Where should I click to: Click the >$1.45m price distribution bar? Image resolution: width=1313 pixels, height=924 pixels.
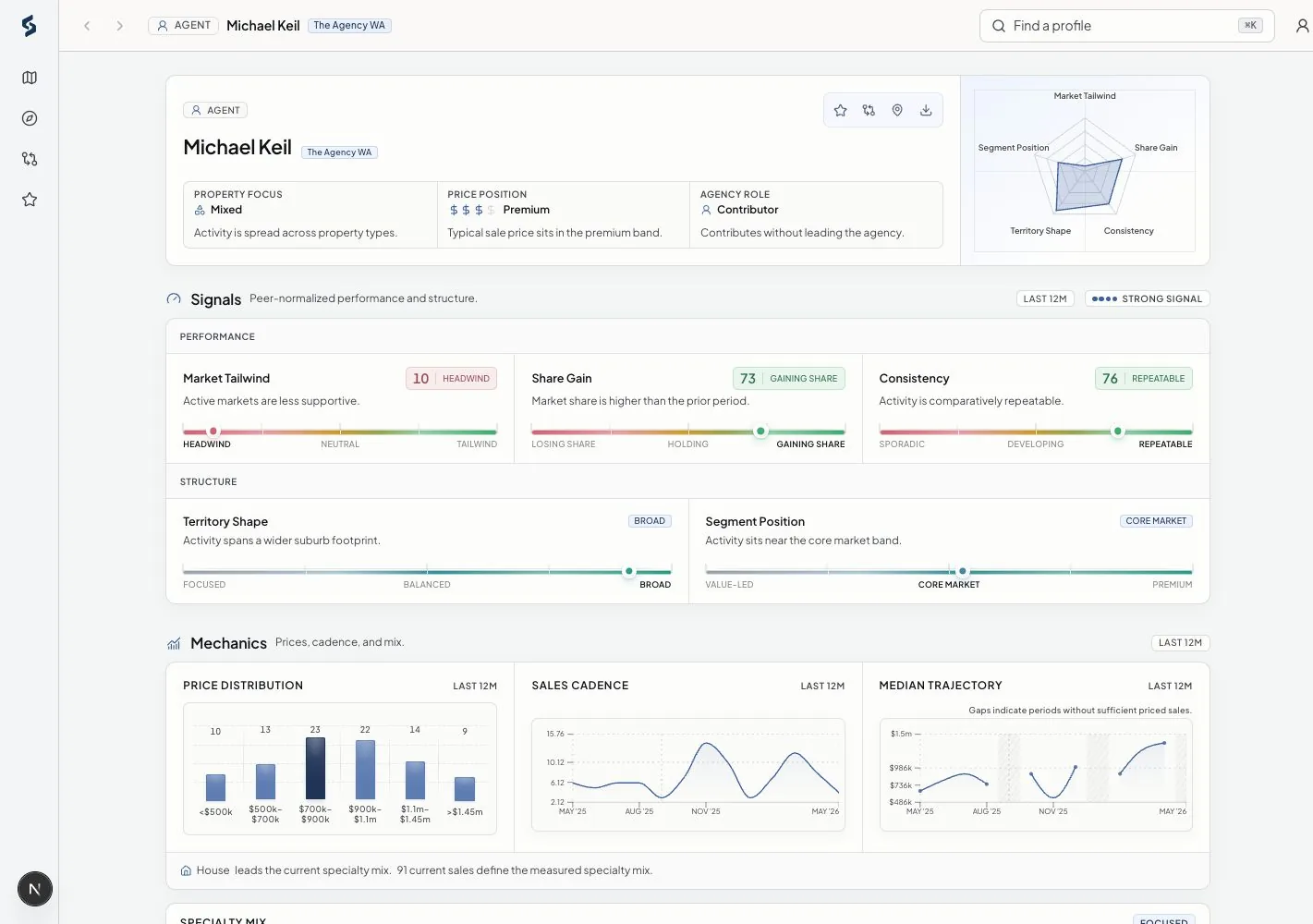click(465, 789)
